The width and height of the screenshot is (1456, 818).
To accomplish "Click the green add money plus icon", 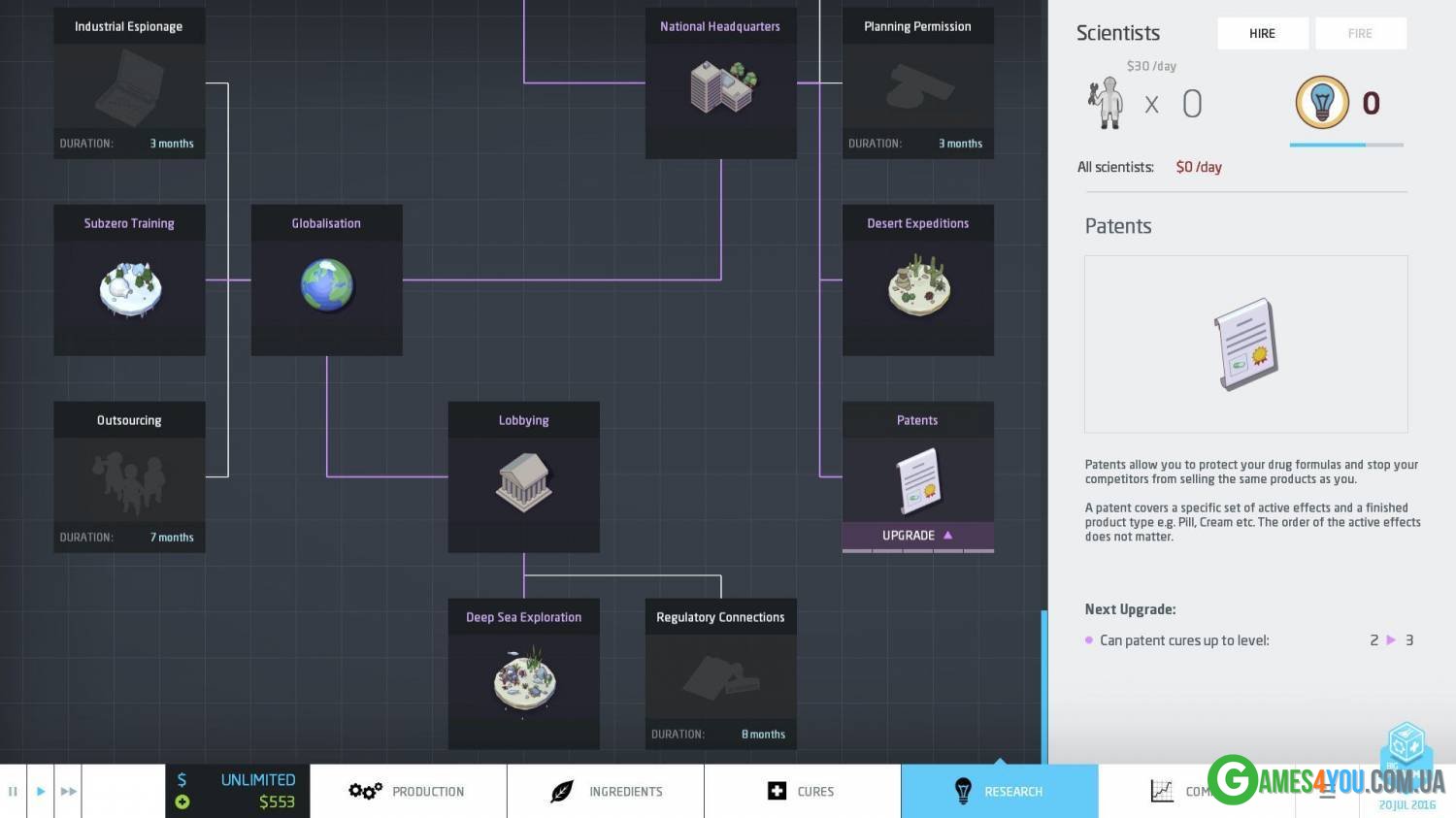I will click(x=182, y=802).
